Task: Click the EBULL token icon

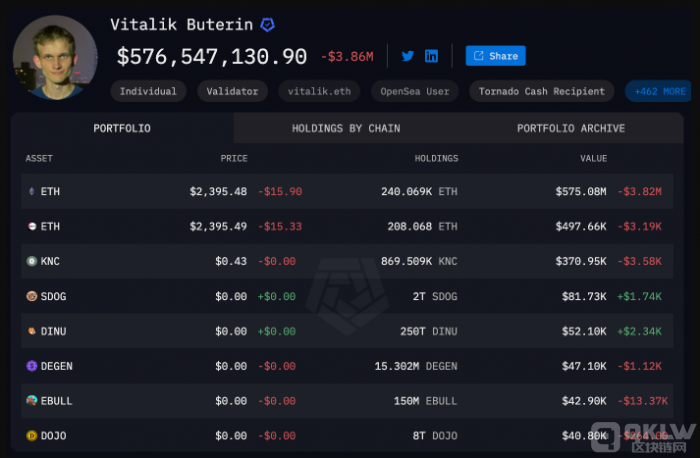Action: (x=31, y=401)
